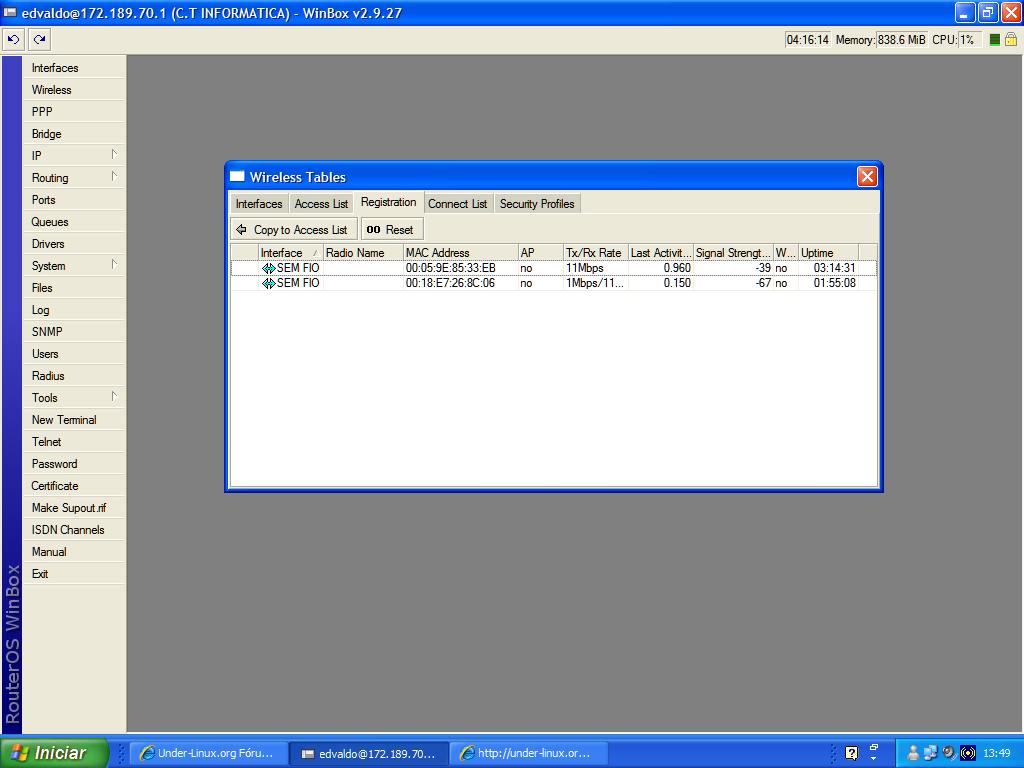The image size is (1024, 768).
Task: Sort by the Radio Name column header
Action: [x=363, y=253]
